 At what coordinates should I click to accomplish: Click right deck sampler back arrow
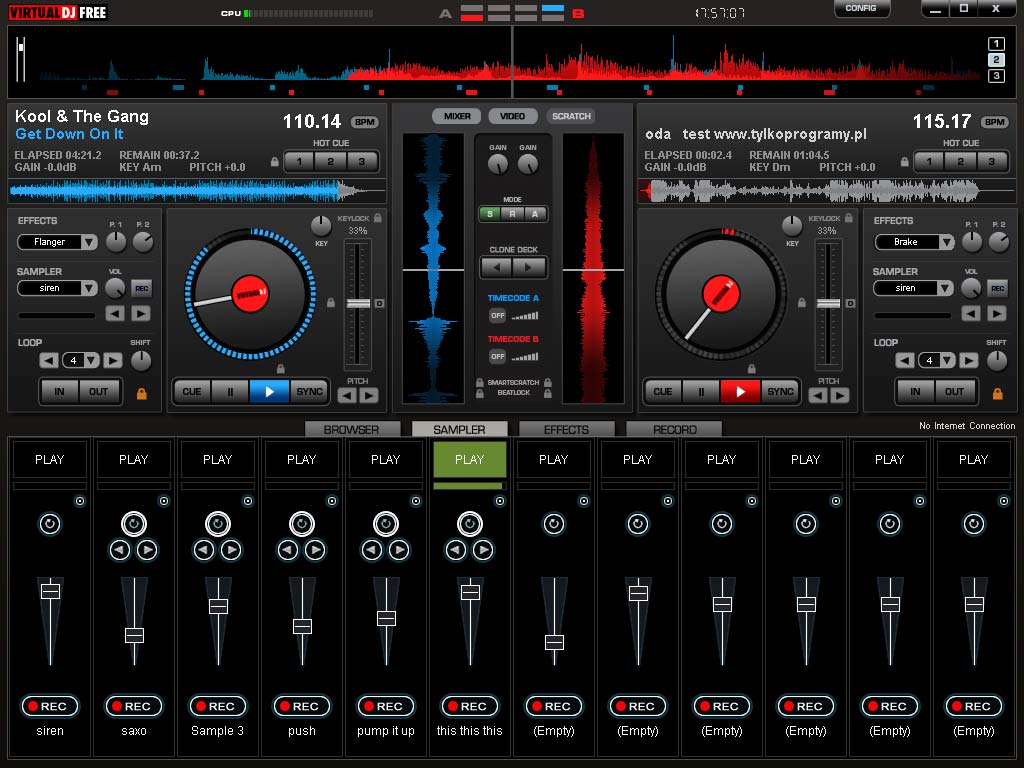[970, 314]
